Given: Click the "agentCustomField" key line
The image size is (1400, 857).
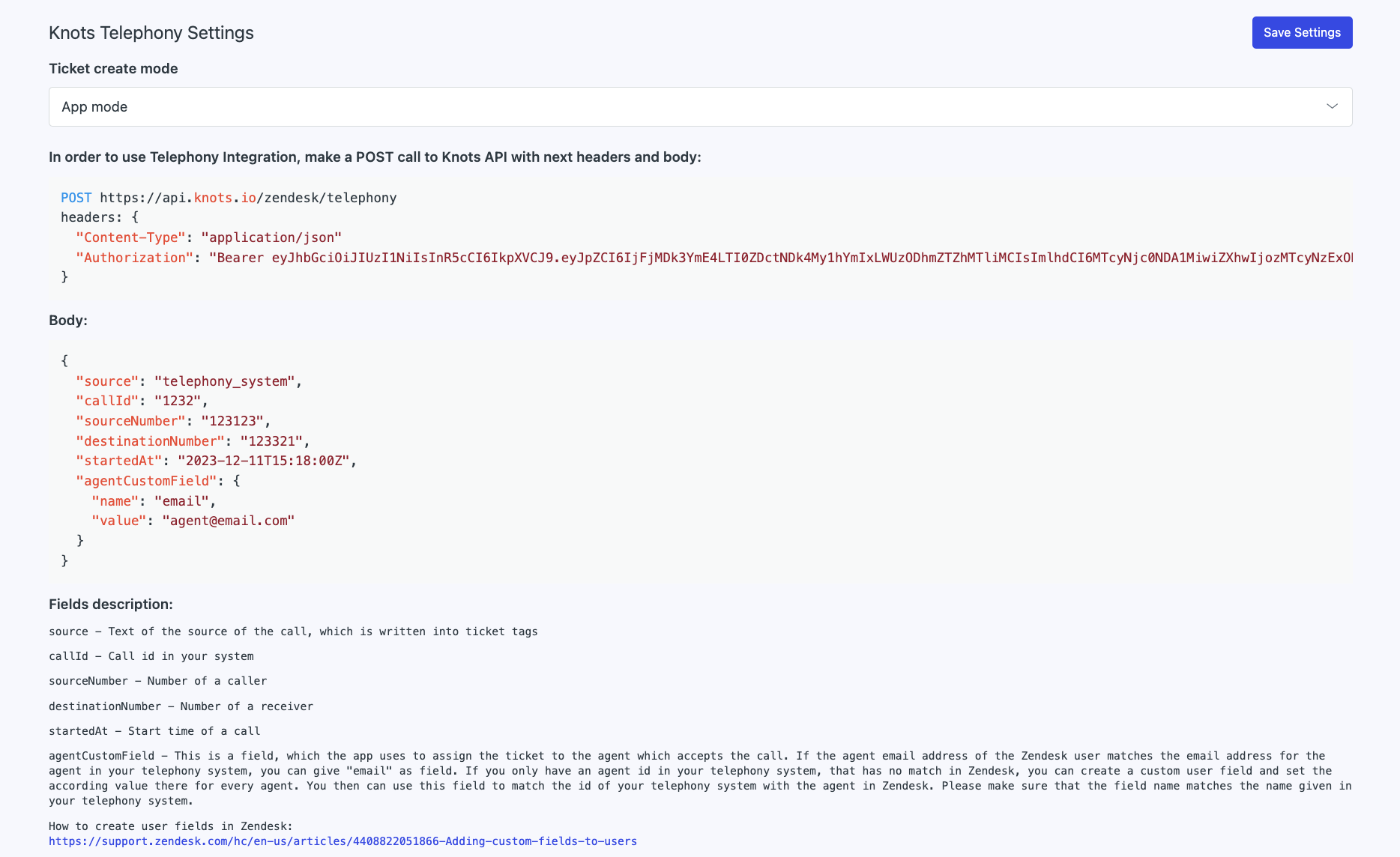Looking at the screenshot, I should pos(158,481).
